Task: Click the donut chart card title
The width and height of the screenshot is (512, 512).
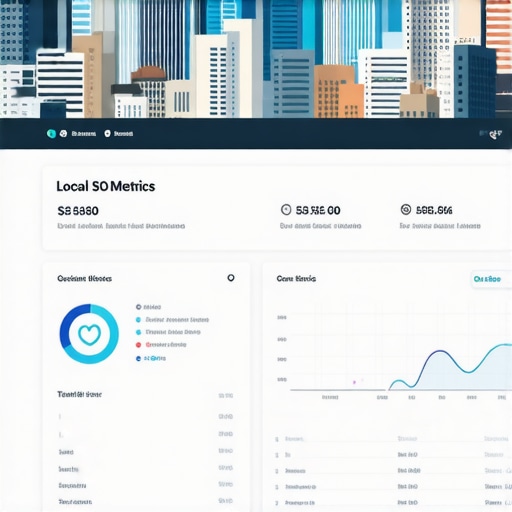Action: (x=84, y=279)
